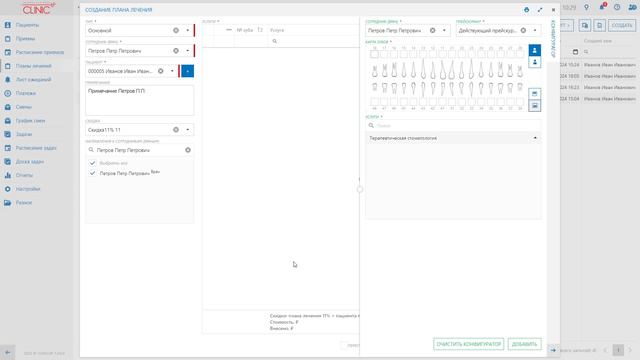Clear the Действующий прейскурант field
Viewport: 640px width, 360px height.
(x=523, y=30)
